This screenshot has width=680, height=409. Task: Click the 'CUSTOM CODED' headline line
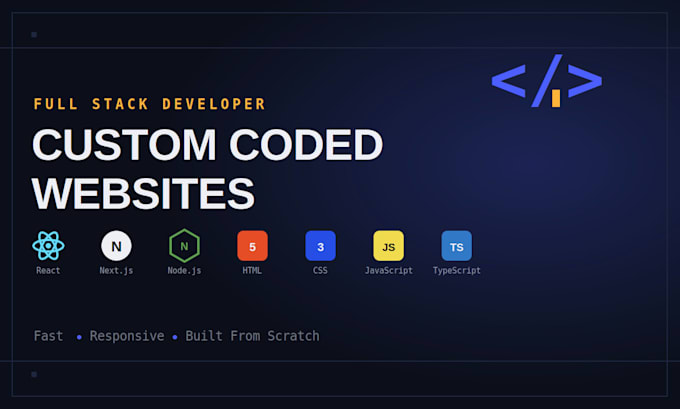click(x=207, y=144)
